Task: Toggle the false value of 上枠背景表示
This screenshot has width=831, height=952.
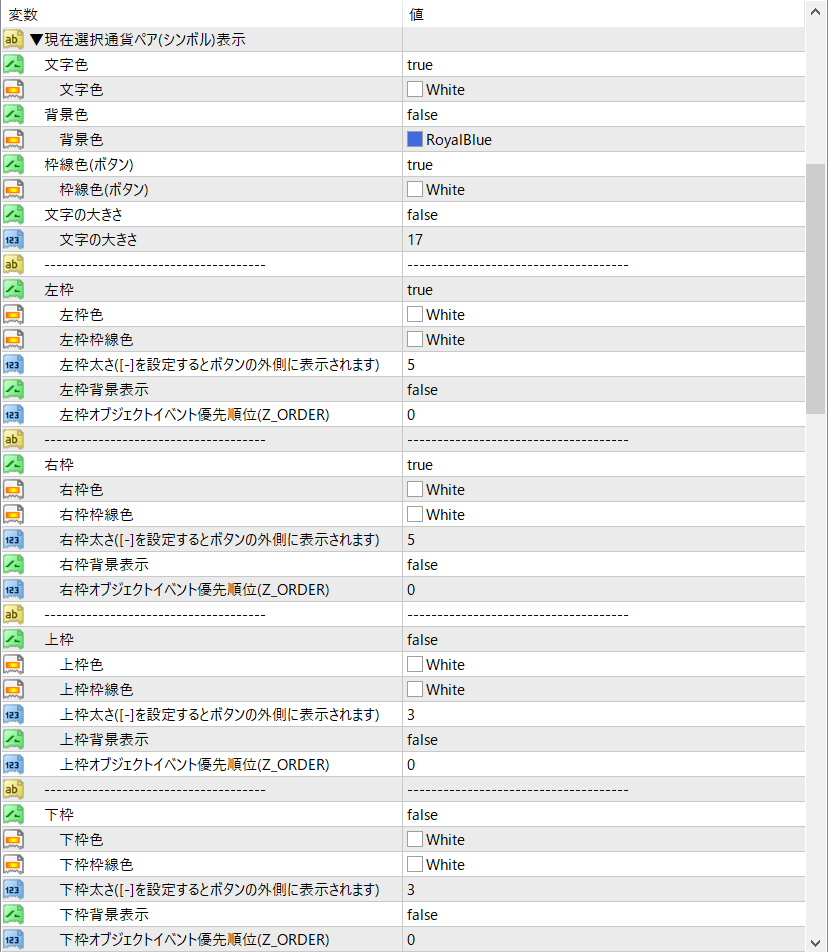Action: pos(422,740)
